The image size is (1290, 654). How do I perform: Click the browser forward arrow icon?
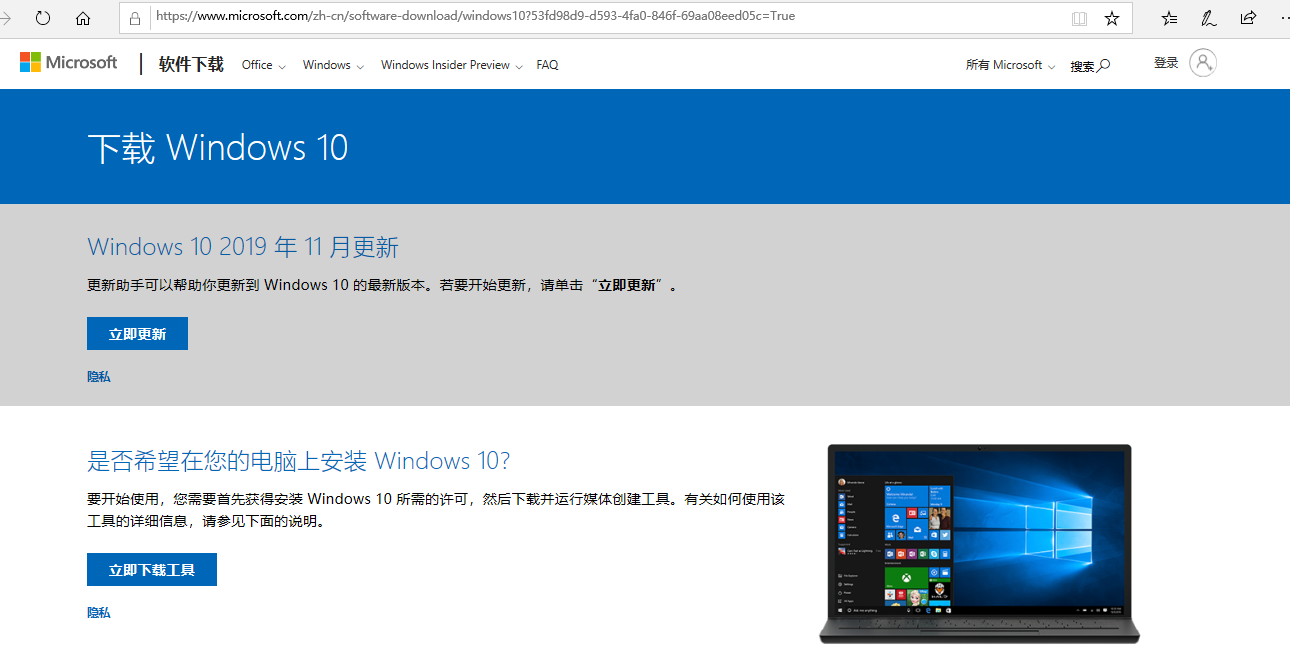5,18
